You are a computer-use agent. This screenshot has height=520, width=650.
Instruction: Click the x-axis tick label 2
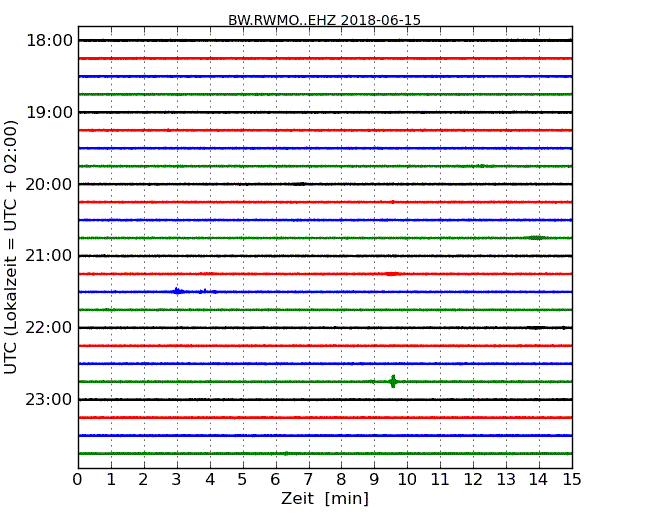[143, 480]
